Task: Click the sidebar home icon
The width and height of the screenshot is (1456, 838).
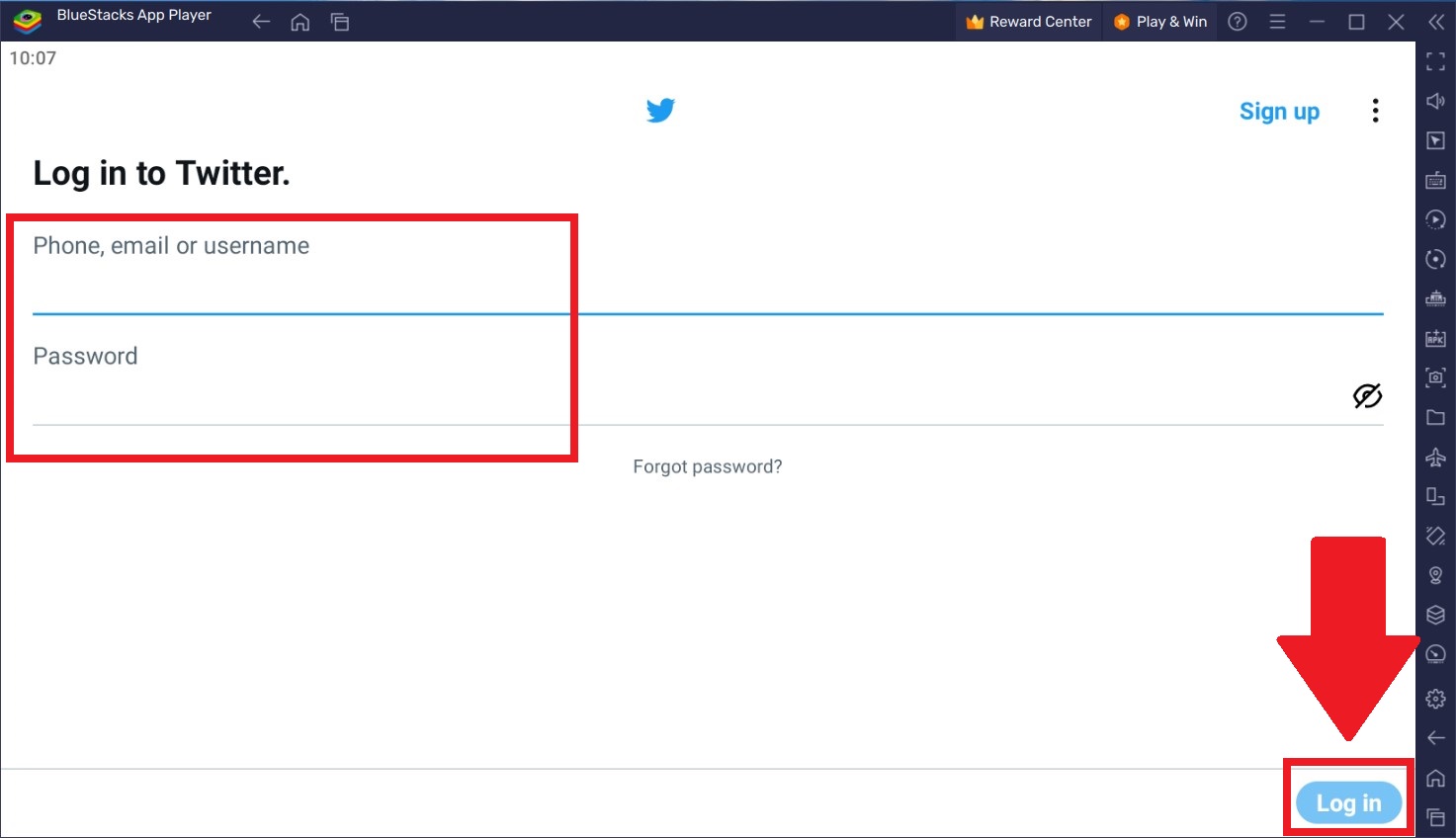Action: (x=1436, y=778)
